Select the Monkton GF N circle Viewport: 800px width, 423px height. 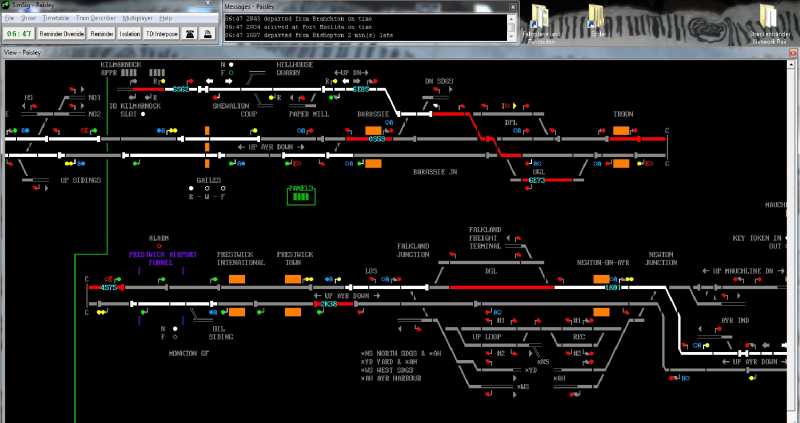pos(175,329)
